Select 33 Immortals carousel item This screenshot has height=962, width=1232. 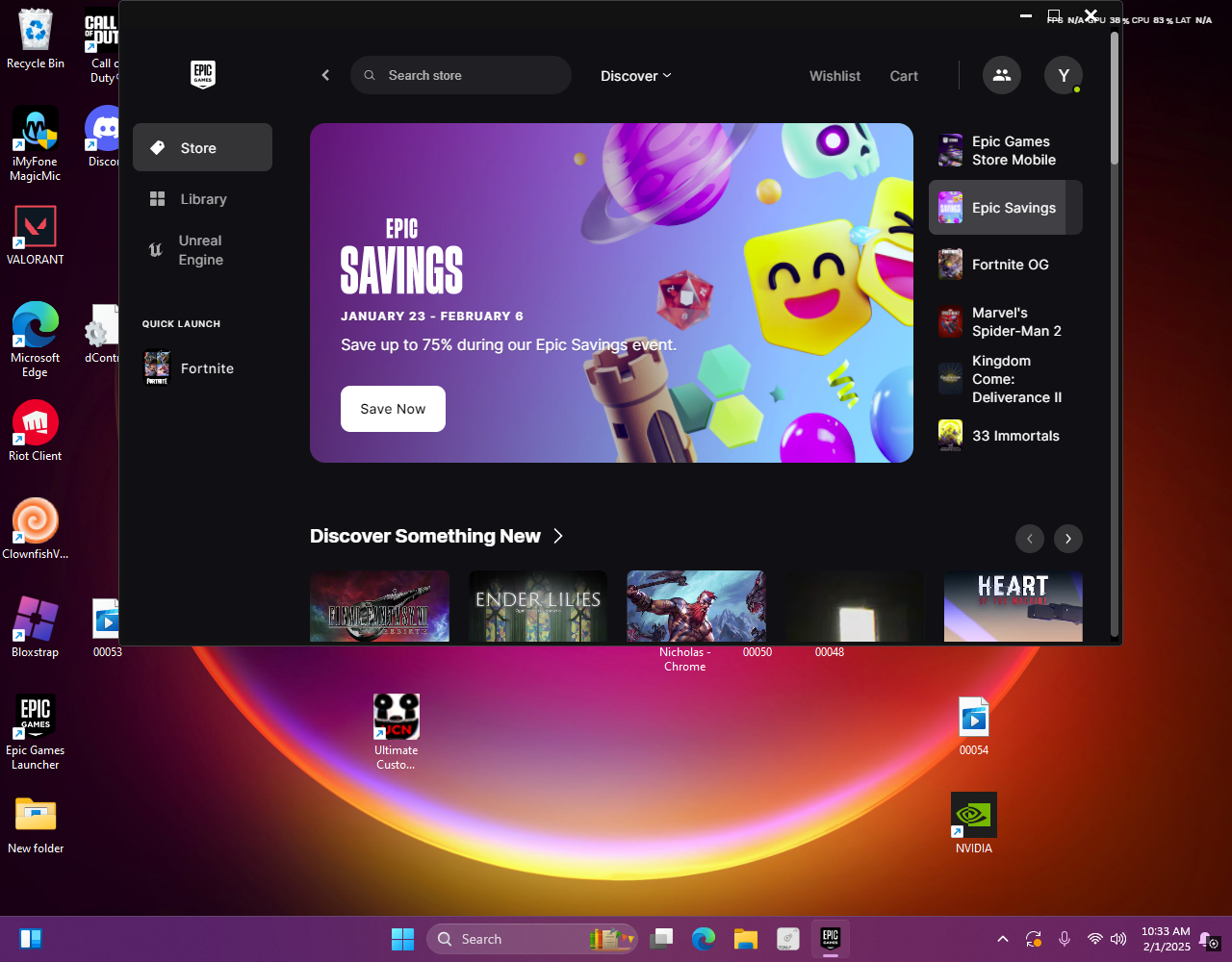[1005, 436]
